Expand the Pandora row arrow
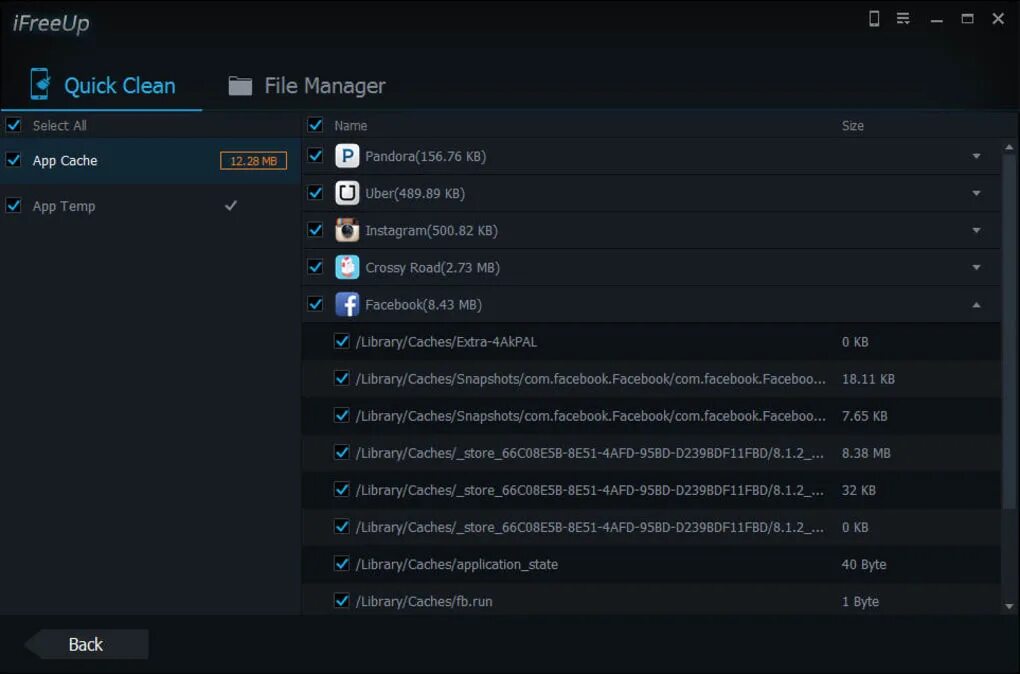Image resolution: width=1020 pixels, height=674 pixels. tap(976, 156)
